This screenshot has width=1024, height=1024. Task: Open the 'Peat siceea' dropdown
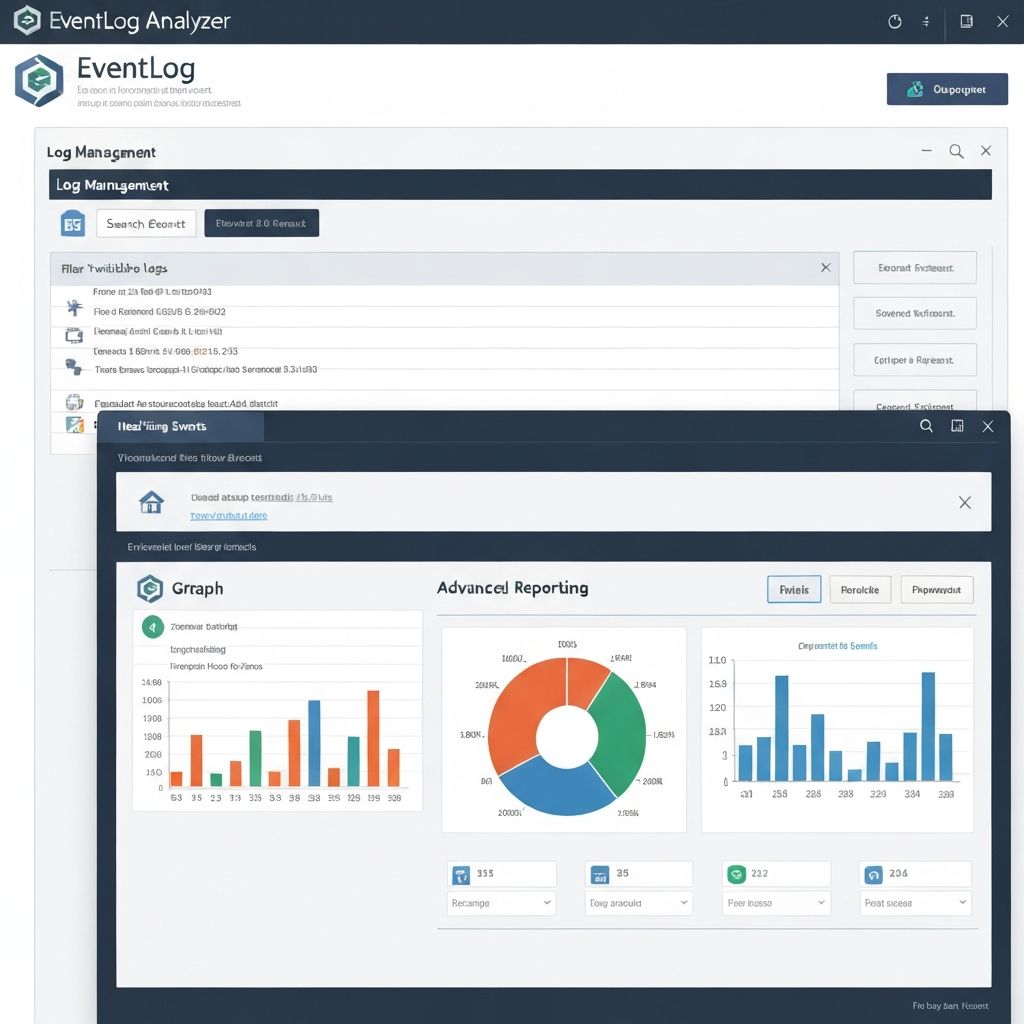click(x=915, y=903)
